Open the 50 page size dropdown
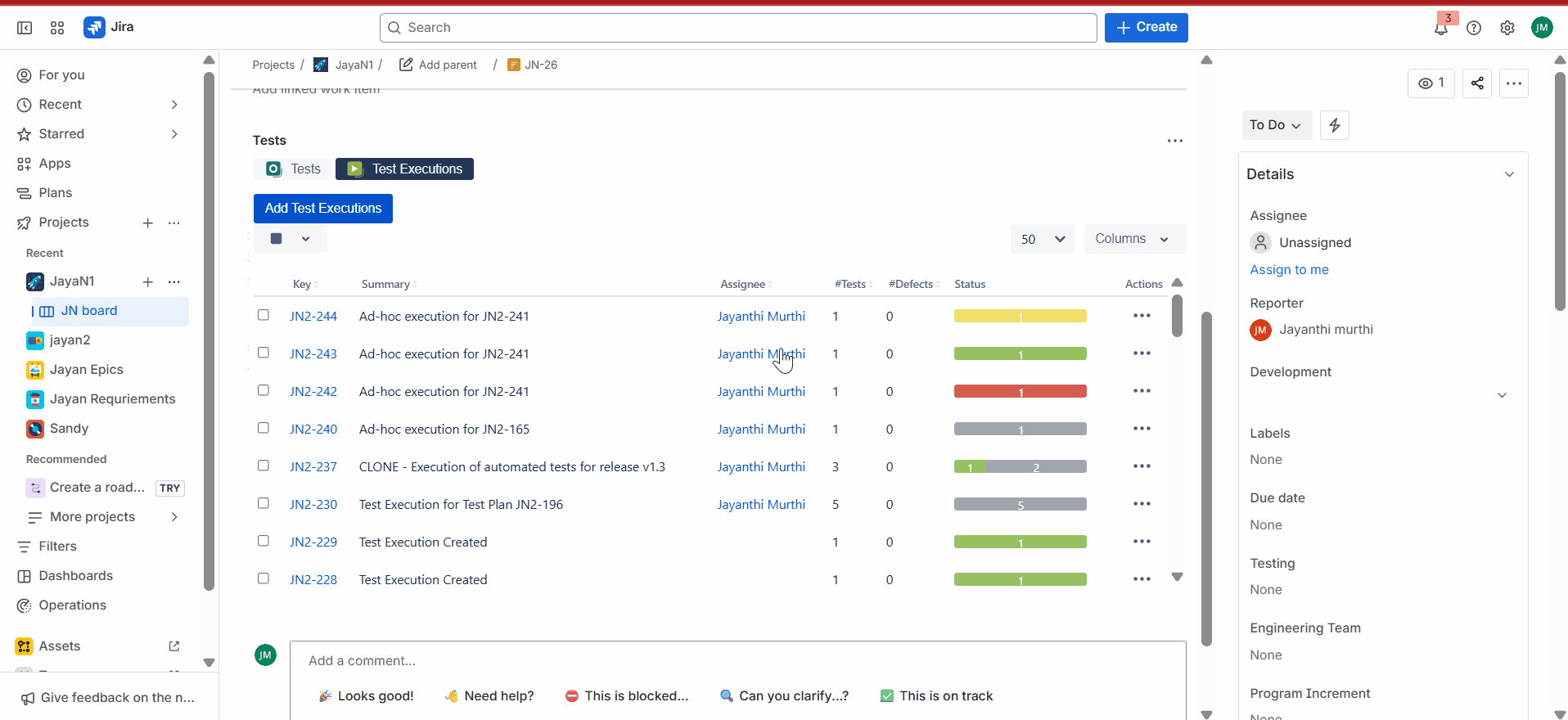This screenshot has height=720, width=1568. pos(1042,239)
